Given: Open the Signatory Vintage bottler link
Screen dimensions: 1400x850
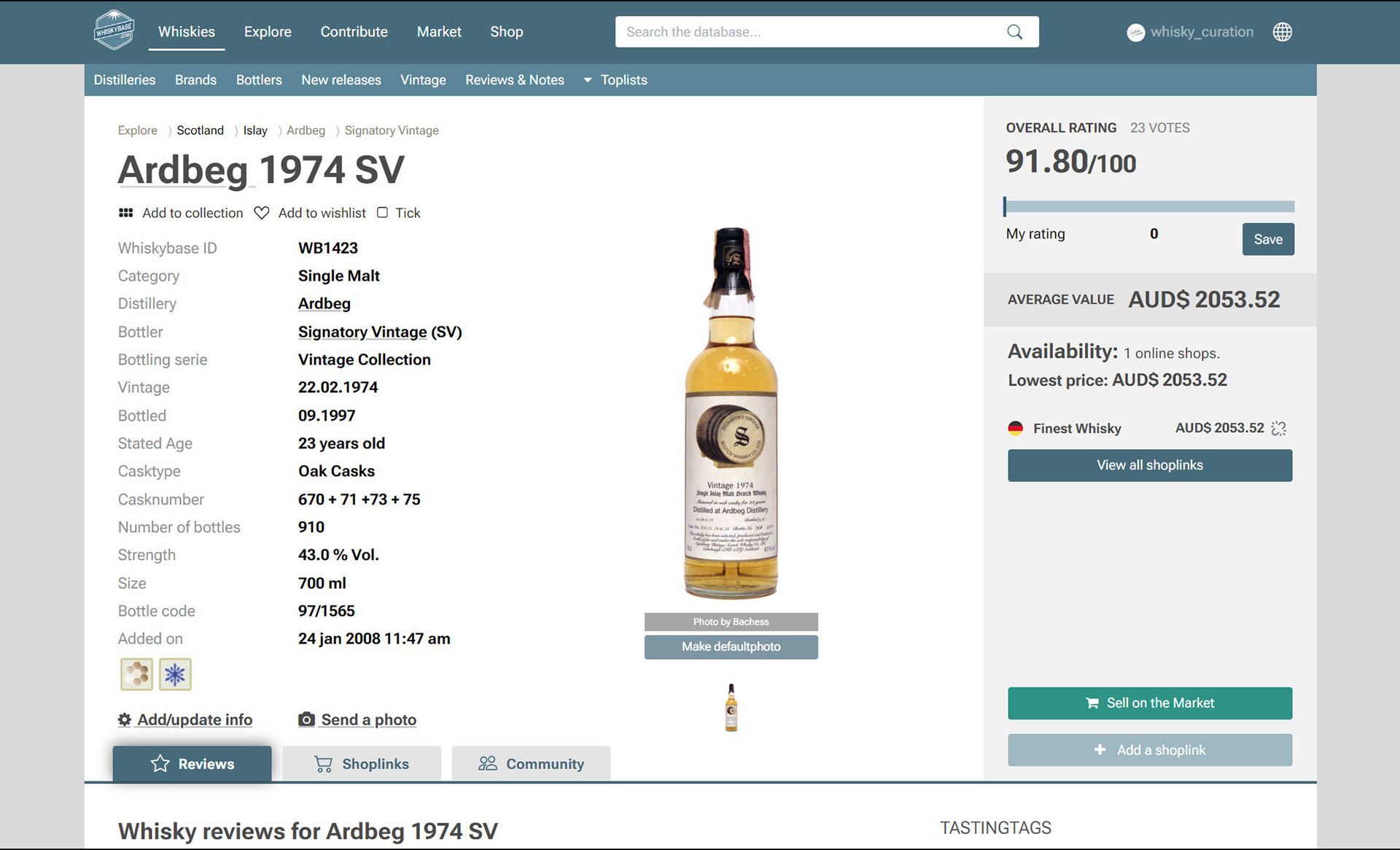Looking at the screenshot, I should click(x=362, y=332).
